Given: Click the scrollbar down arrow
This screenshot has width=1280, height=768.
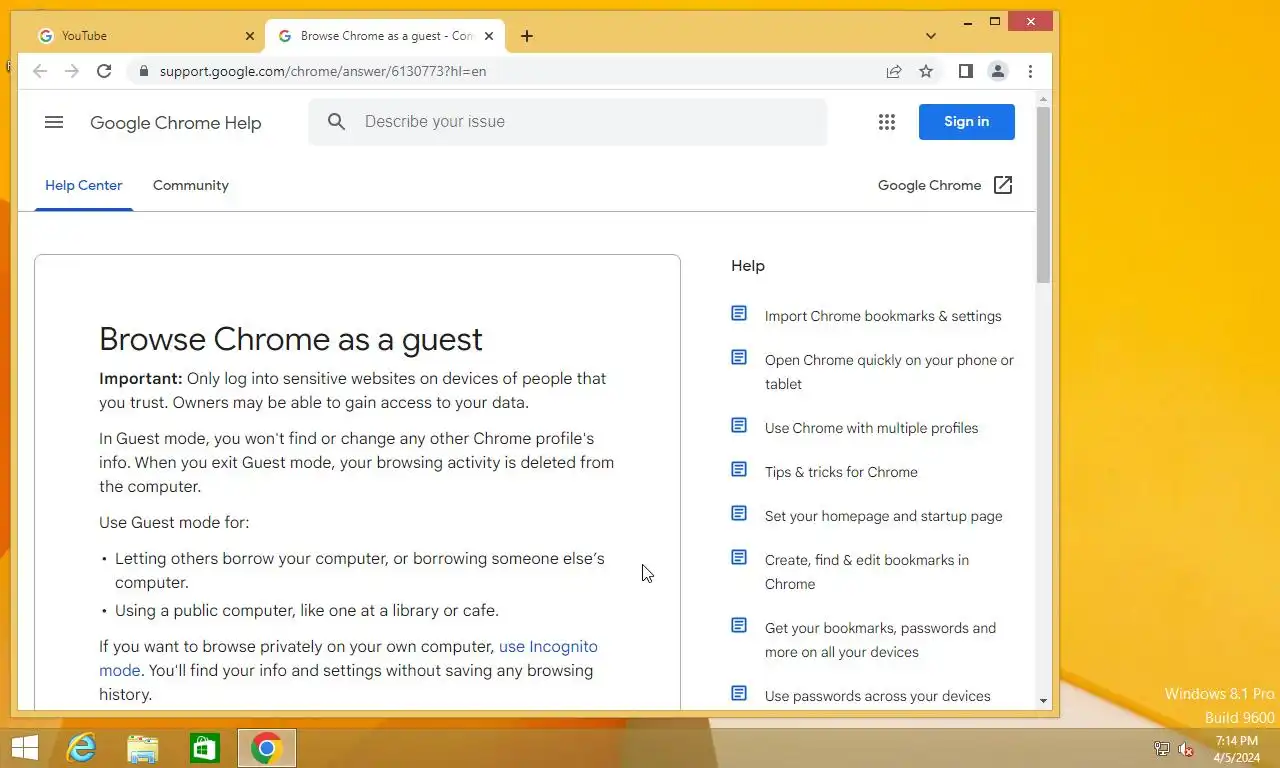Looking at the screenshot, I should 1043,701.
